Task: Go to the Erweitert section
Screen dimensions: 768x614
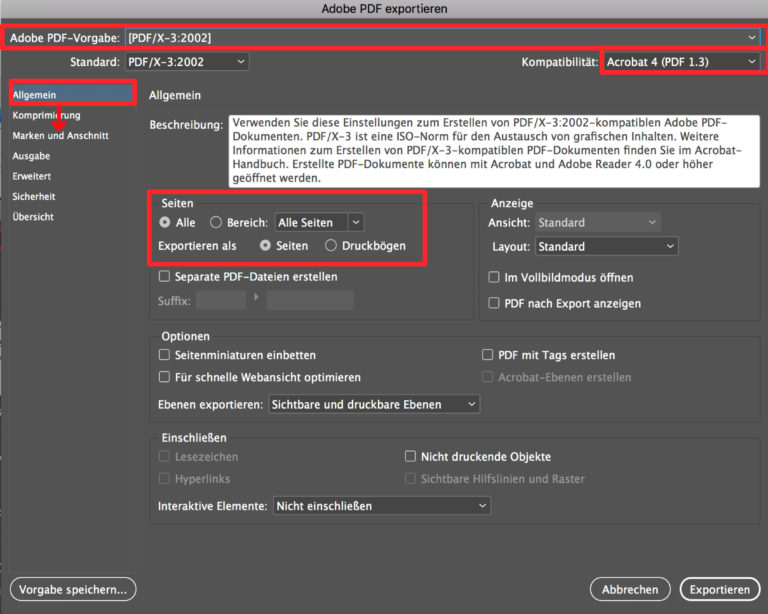Action: pyautogui.click(x=31, y=176)
